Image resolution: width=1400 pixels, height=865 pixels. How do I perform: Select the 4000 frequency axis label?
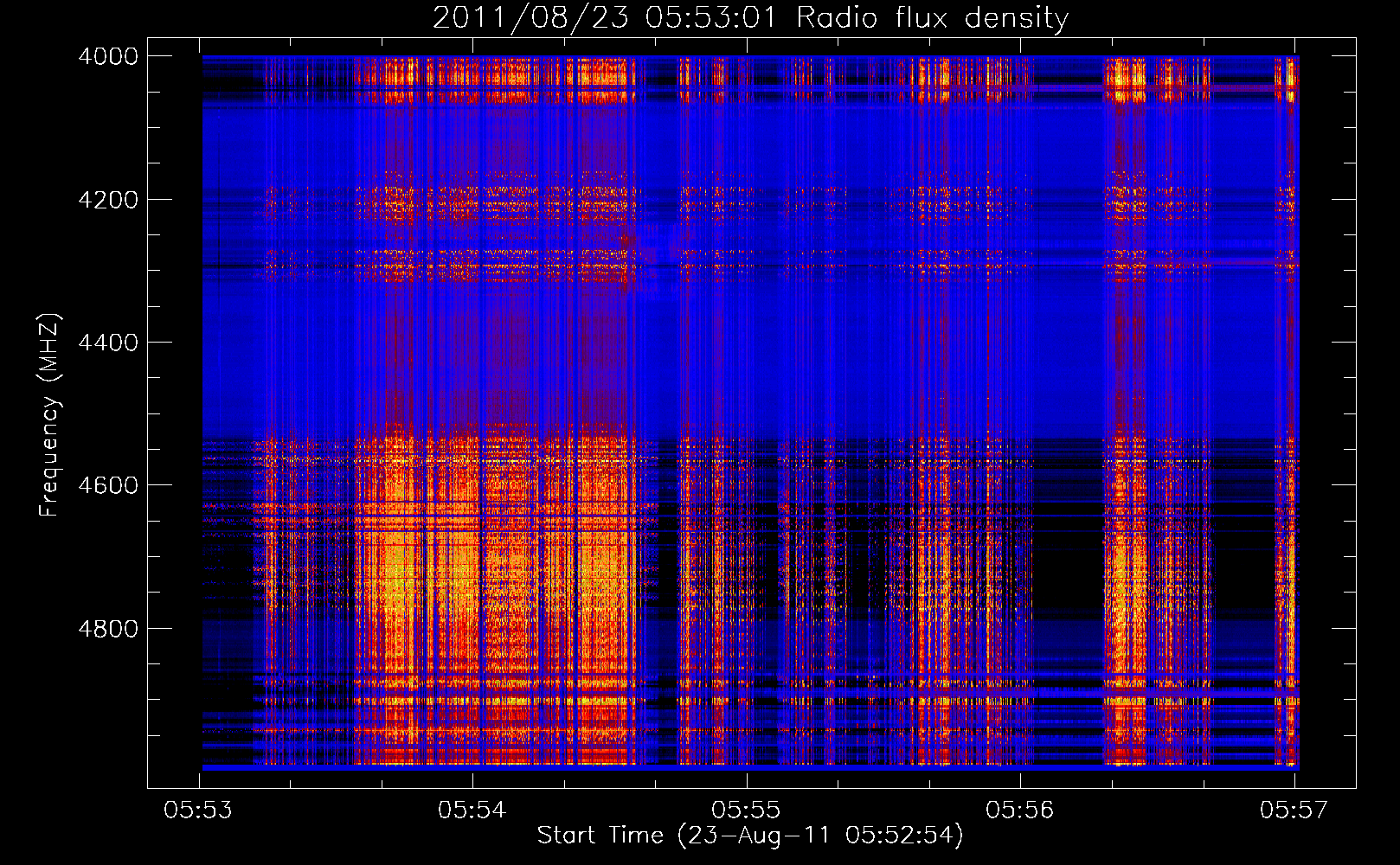[x=108, y=56]
